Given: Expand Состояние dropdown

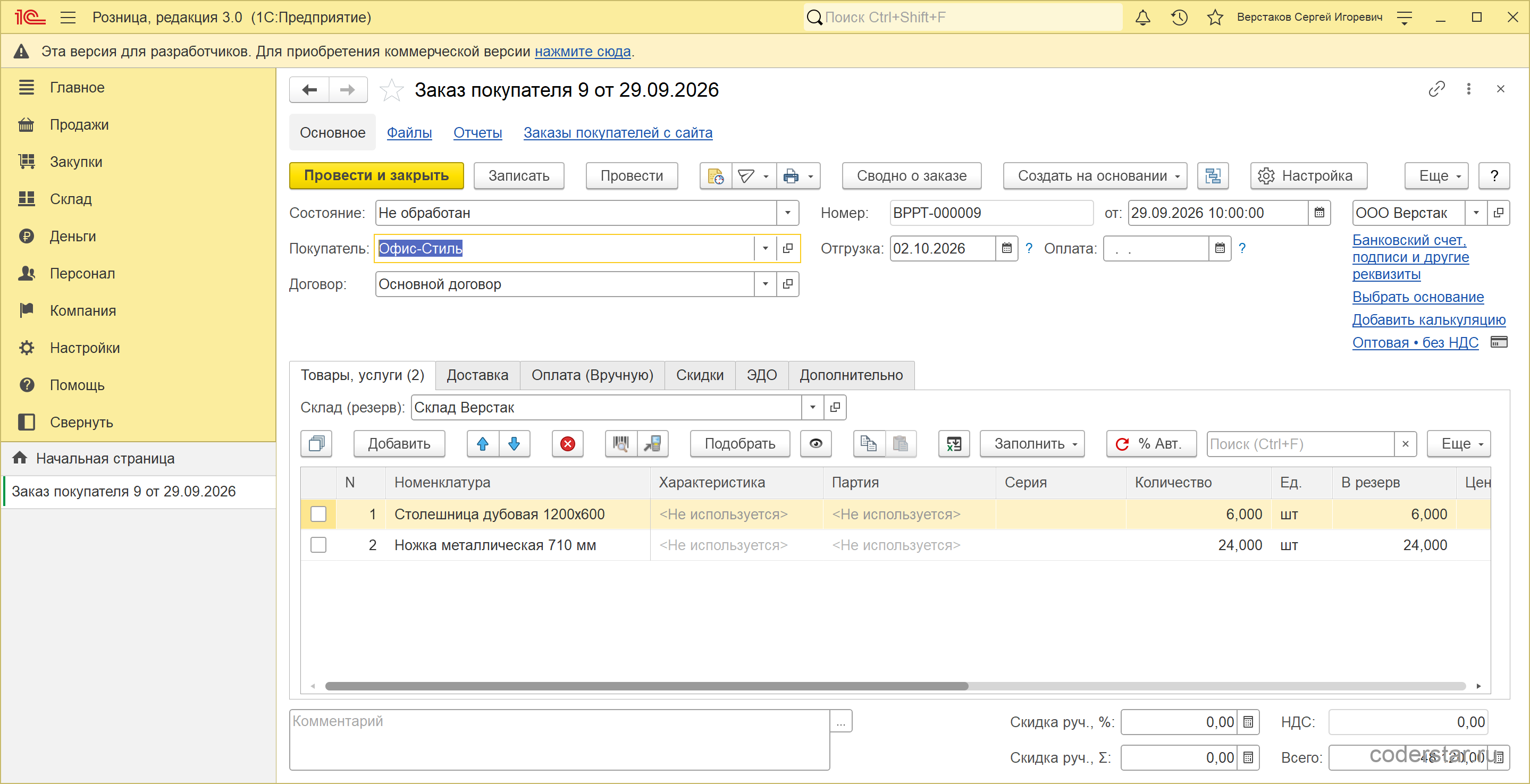Looking at the screenshot, I should (787, 213).
